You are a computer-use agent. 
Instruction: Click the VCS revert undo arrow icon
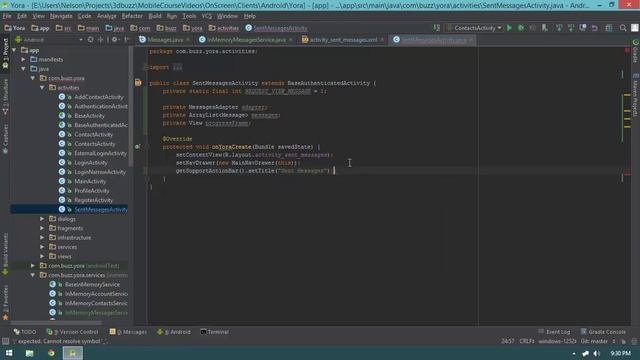point(595,28)
